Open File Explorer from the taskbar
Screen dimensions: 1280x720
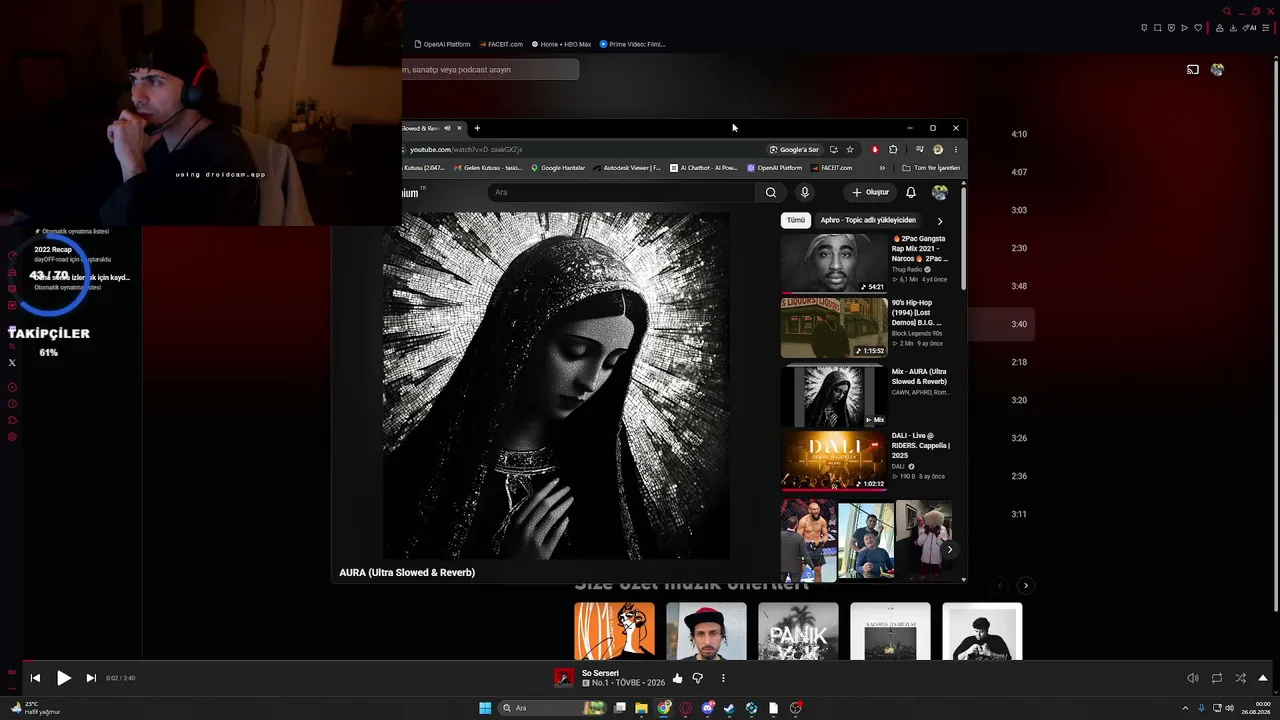(642, 708)
